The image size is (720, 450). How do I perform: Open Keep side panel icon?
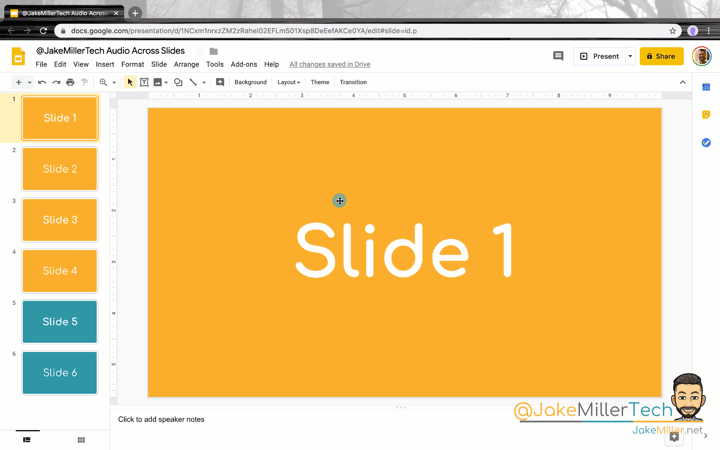pos(706,114)
